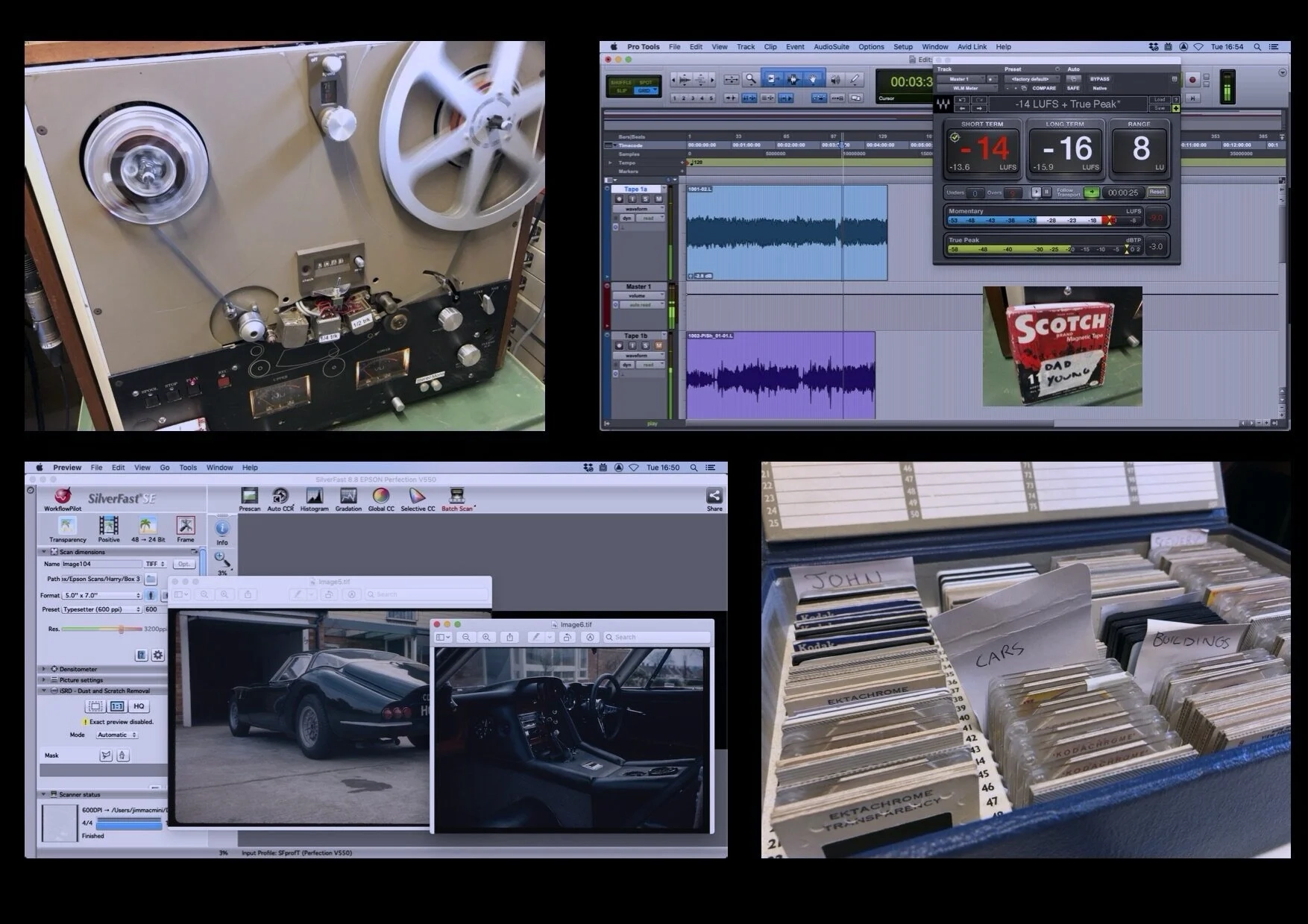Click the Opt. button beside TIFF
1308x924 pixels.
pyautogui.click(x=184, y=565)
